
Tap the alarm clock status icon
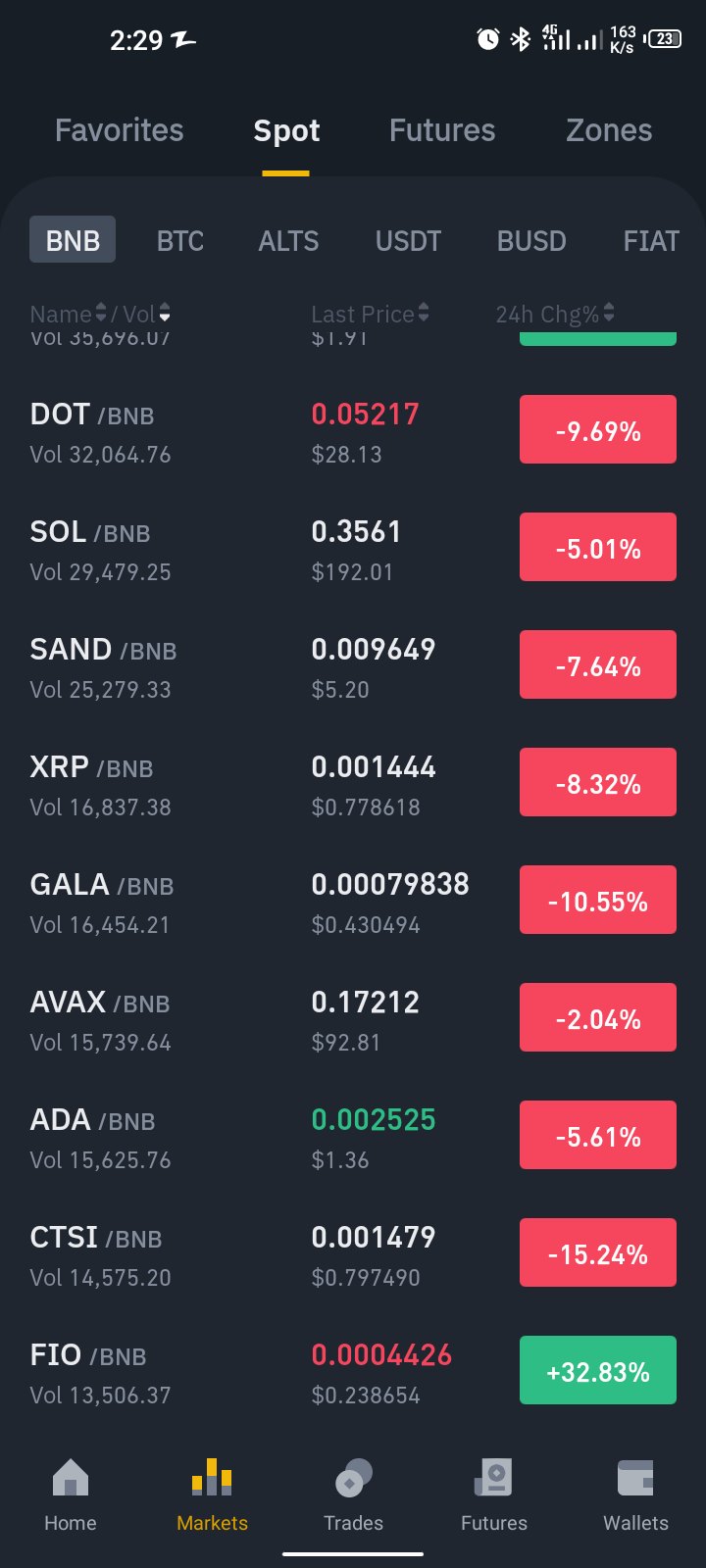(x=488, y=39)
